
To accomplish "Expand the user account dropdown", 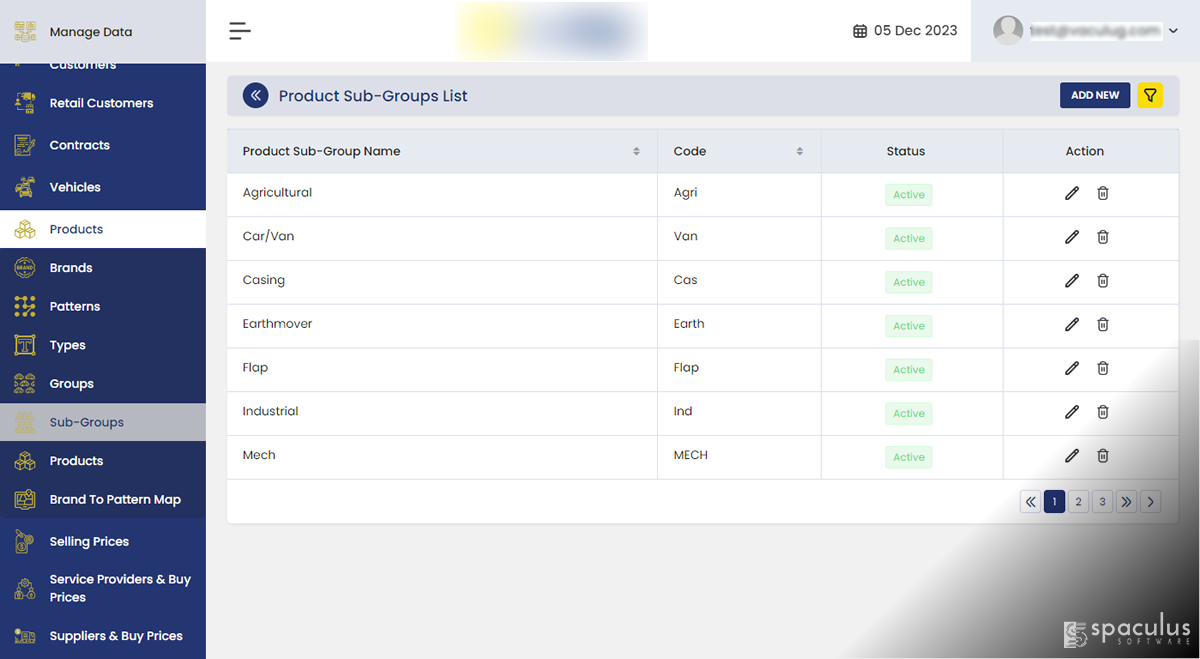I will click(1172, 32).
